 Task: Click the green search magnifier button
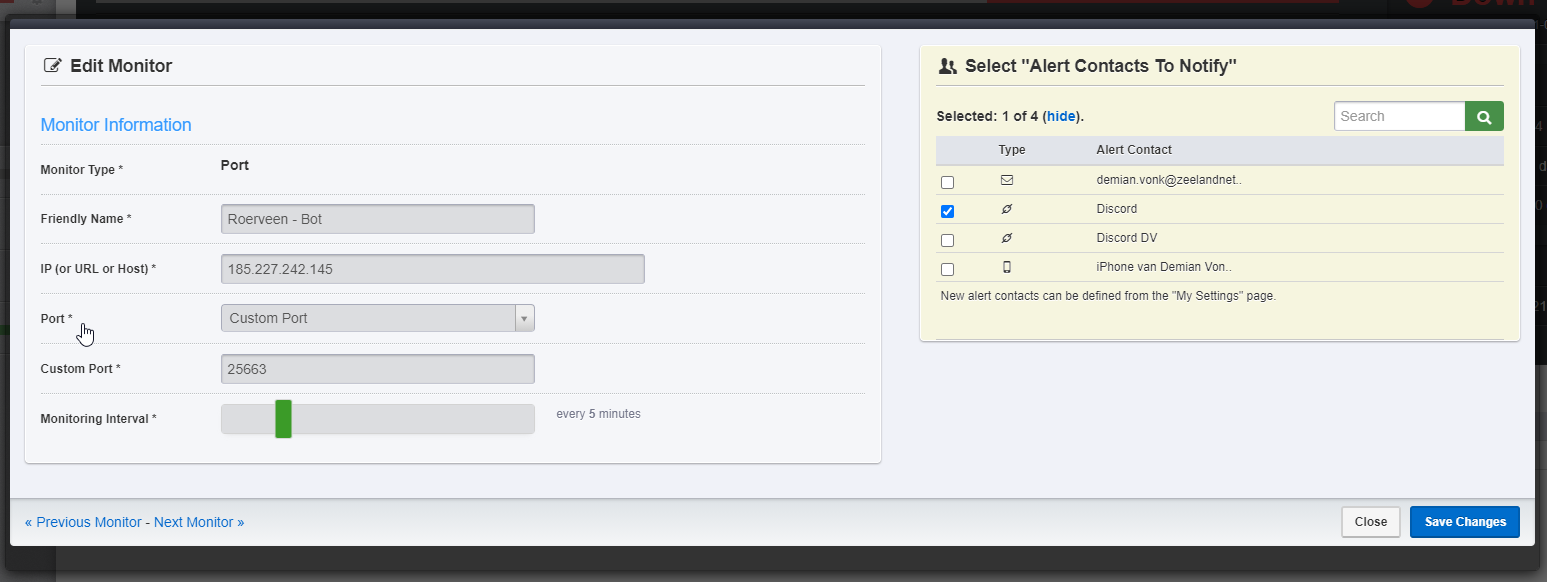[1484, 117]
